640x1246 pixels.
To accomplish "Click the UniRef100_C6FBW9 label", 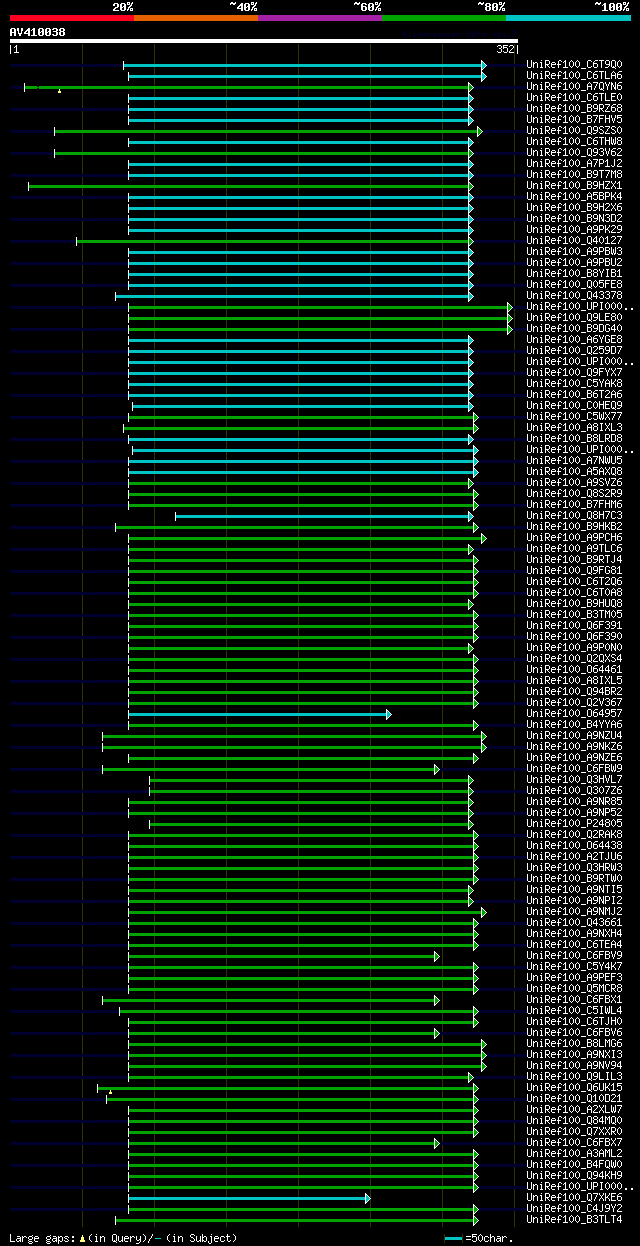I will coord(574,769).
